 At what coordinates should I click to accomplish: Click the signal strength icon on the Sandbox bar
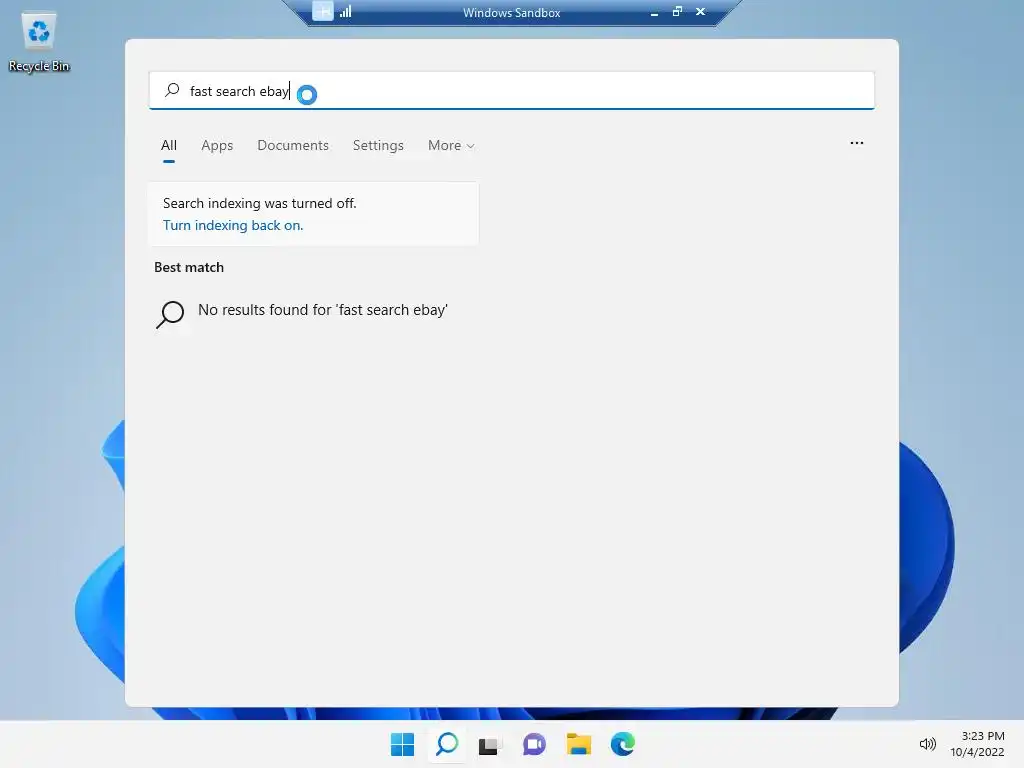pos(345,11)
